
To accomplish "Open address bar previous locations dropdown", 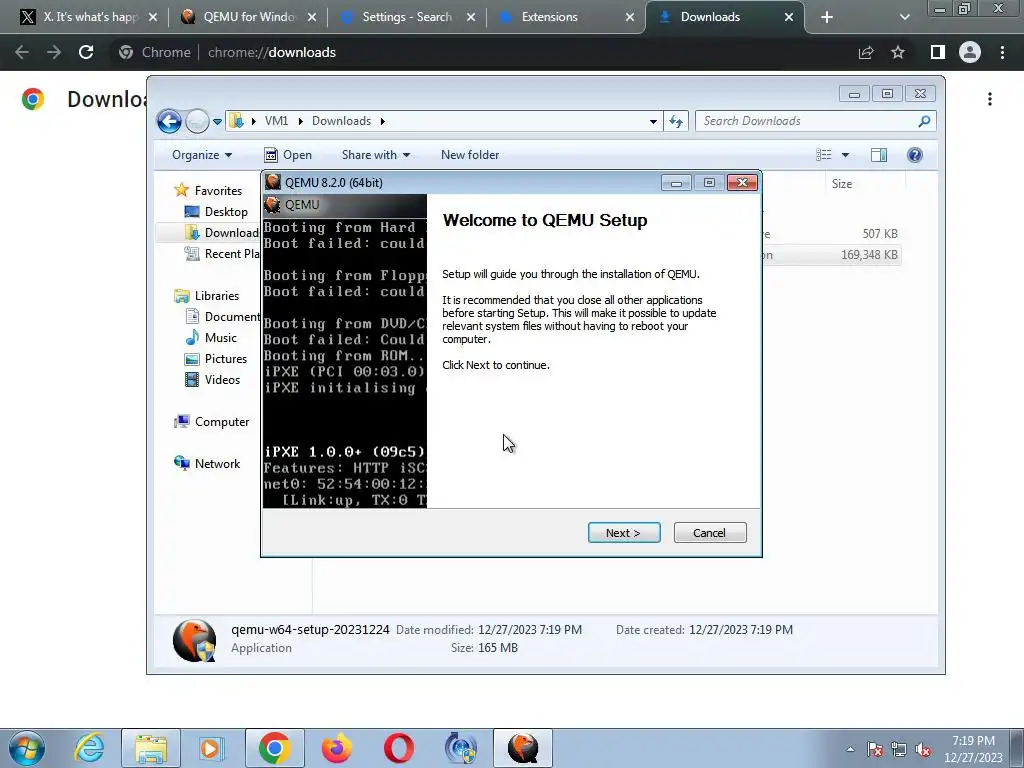I will 653,121.
